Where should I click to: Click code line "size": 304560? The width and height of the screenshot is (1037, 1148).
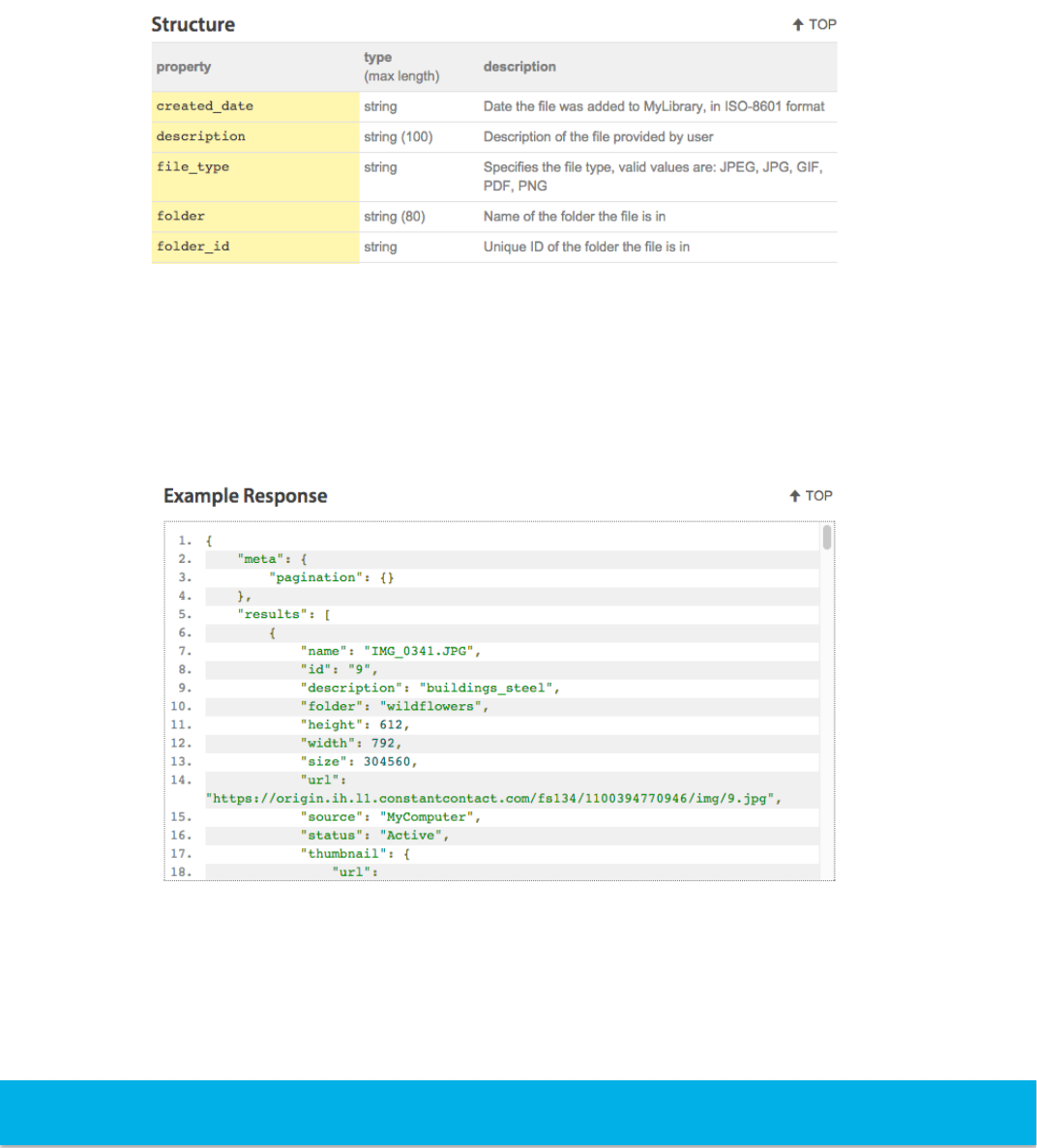coord(359,762)
